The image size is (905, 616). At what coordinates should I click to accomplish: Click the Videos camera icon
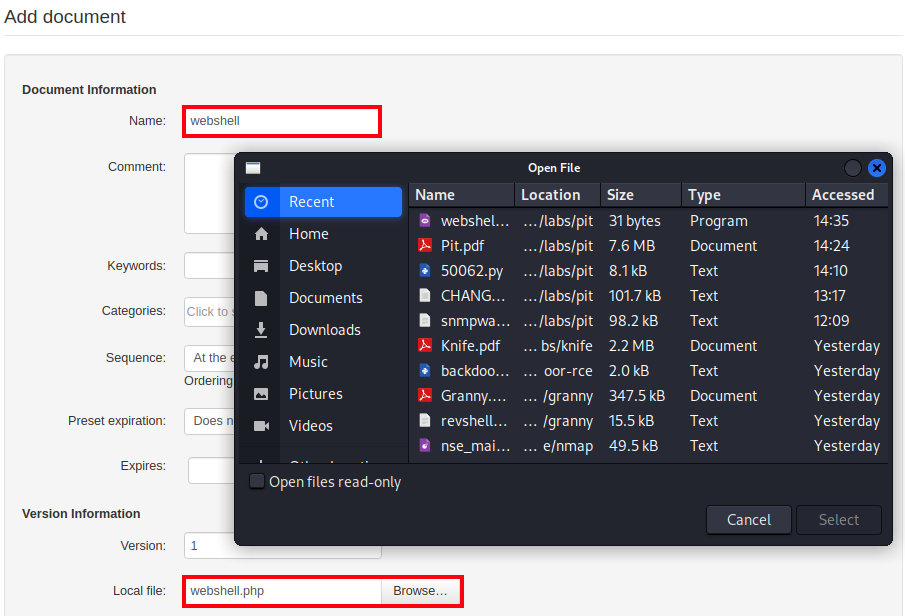click(261, 425)
